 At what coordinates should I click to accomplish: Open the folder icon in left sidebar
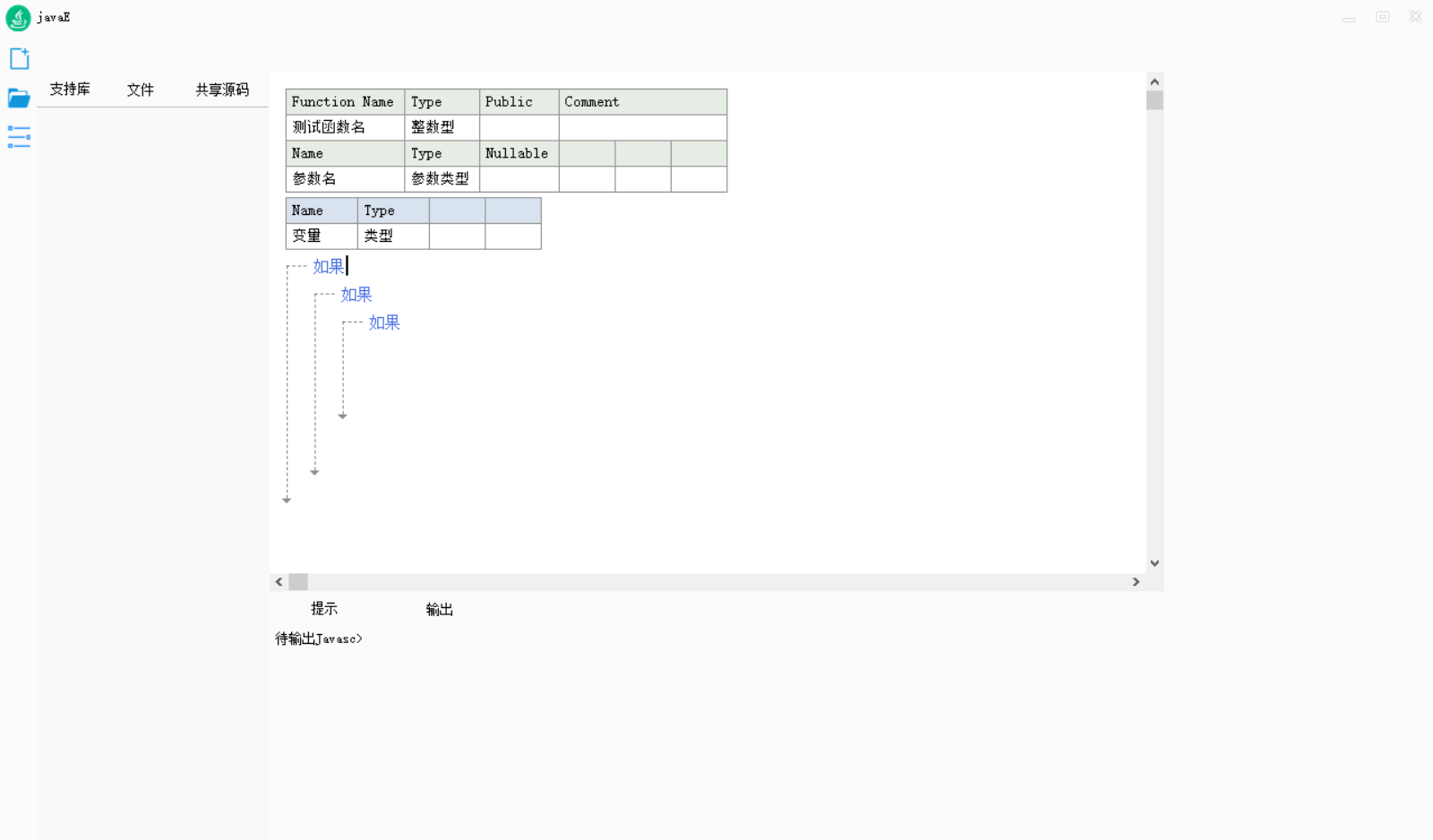pyautogui.click(x=19, y=99)
